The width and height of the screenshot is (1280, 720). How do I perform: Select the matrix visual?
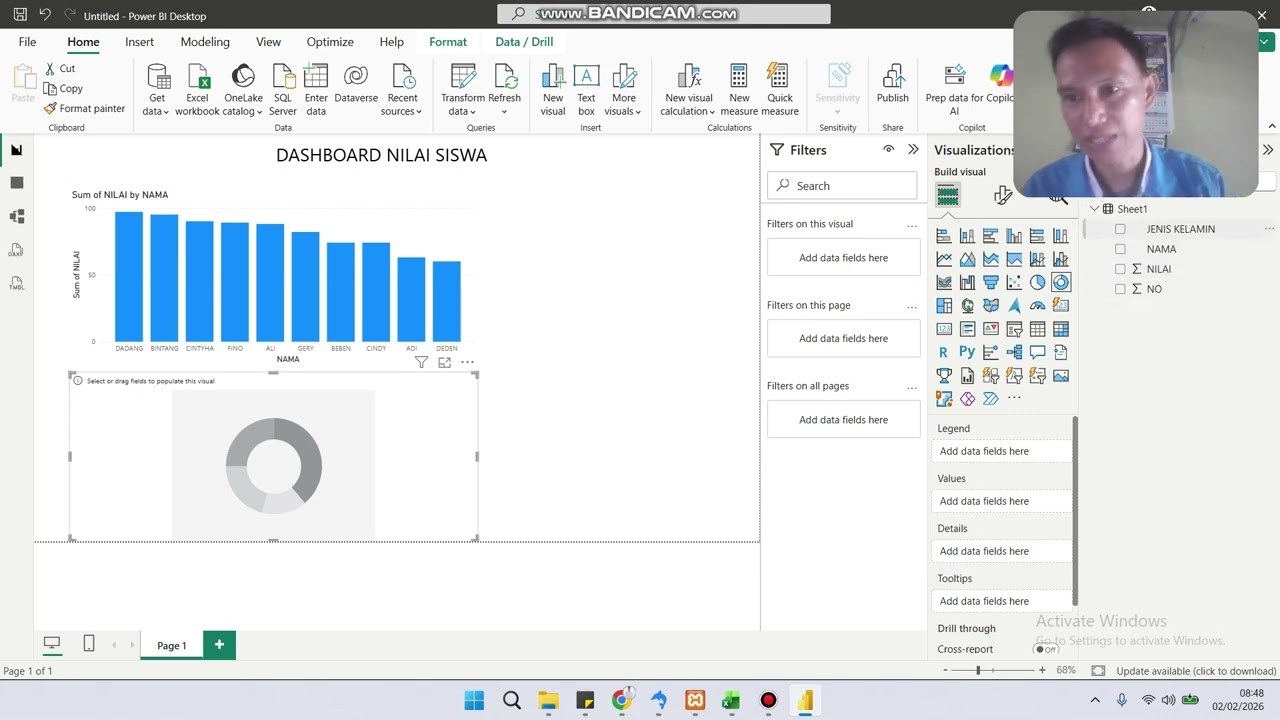pos(1061,329)
